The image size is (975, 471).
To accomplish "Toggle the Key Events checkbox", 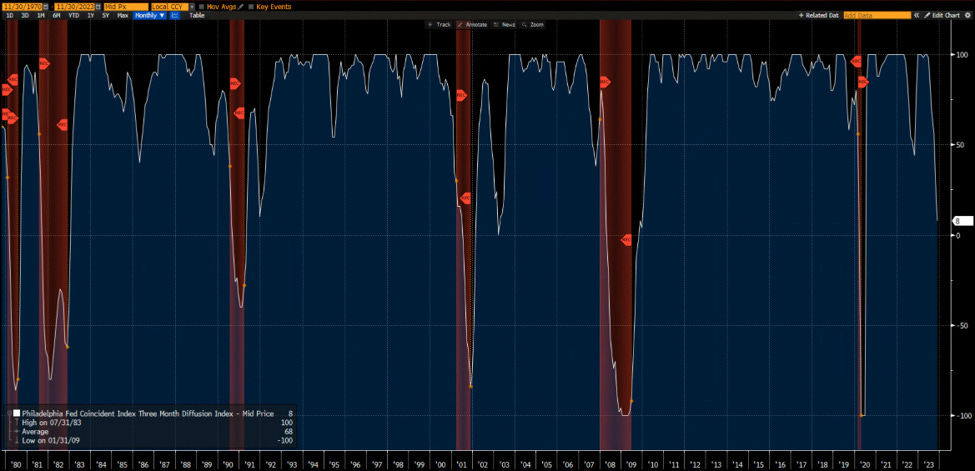I will [x=251, y=7].
